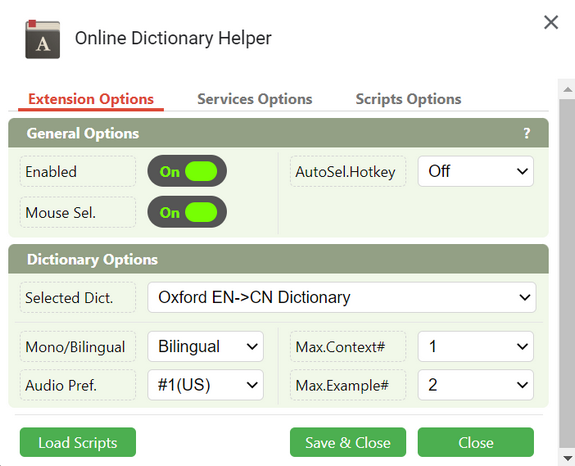Screen dimensions: 575x466
Task: Click the Save & Close button
Action: (348, 442)
